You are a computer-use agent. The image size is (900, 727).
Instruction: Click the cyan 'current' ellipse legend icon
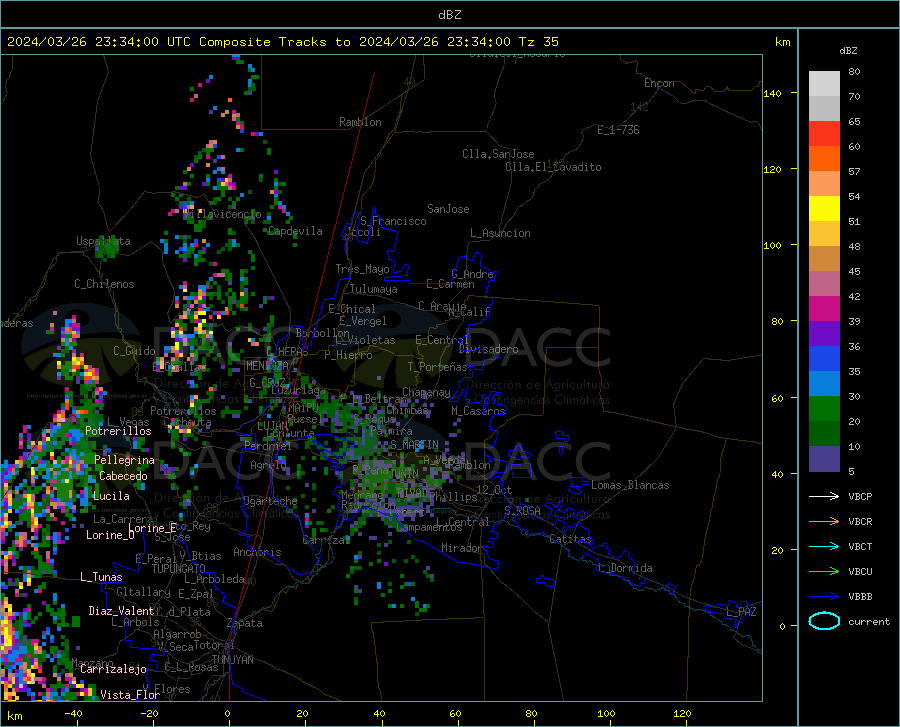click(x=824, y=621)
